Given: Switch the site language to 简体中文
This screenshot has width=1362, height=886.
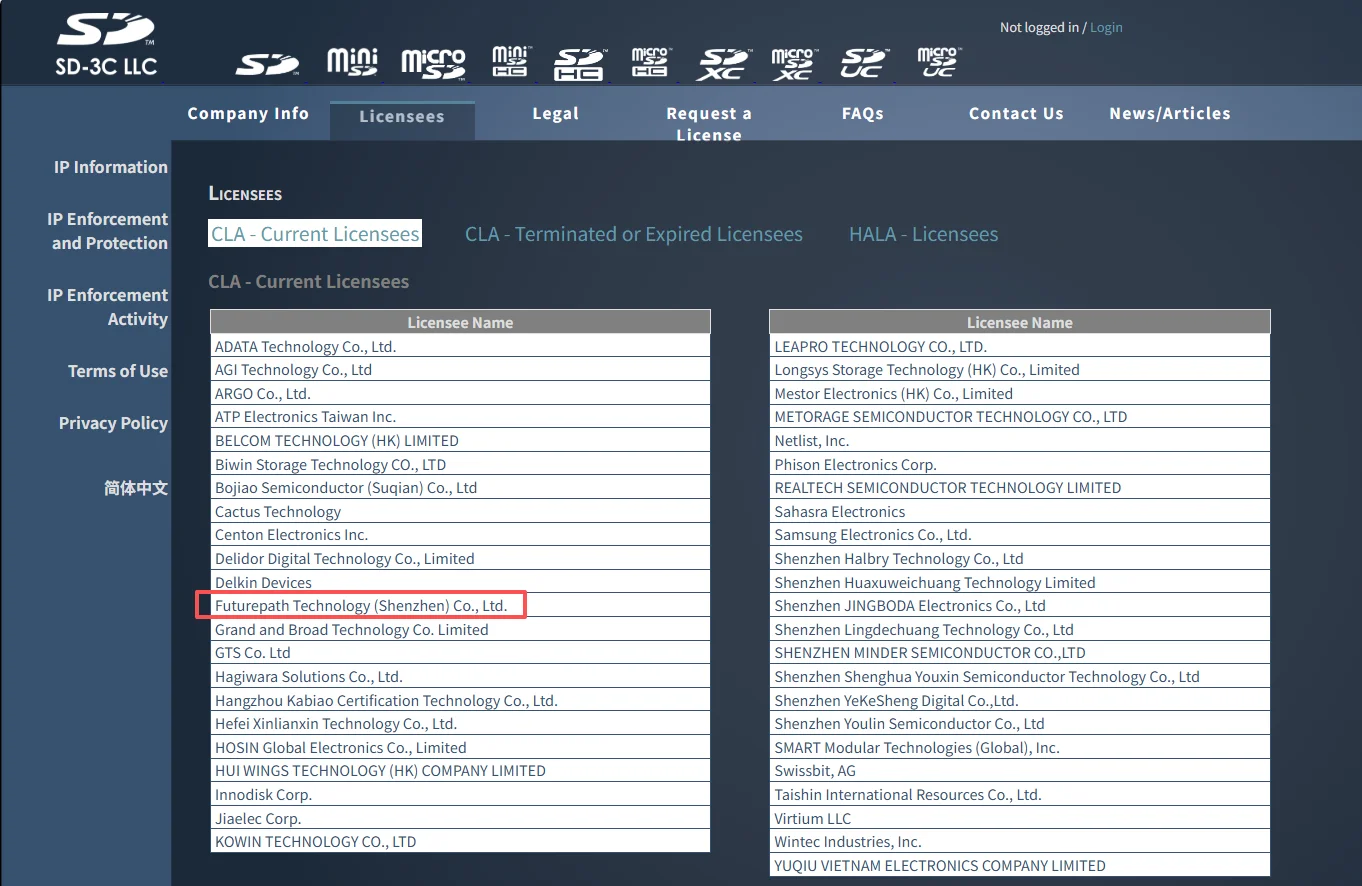Looking at the screenshot, I should (136, 489).
